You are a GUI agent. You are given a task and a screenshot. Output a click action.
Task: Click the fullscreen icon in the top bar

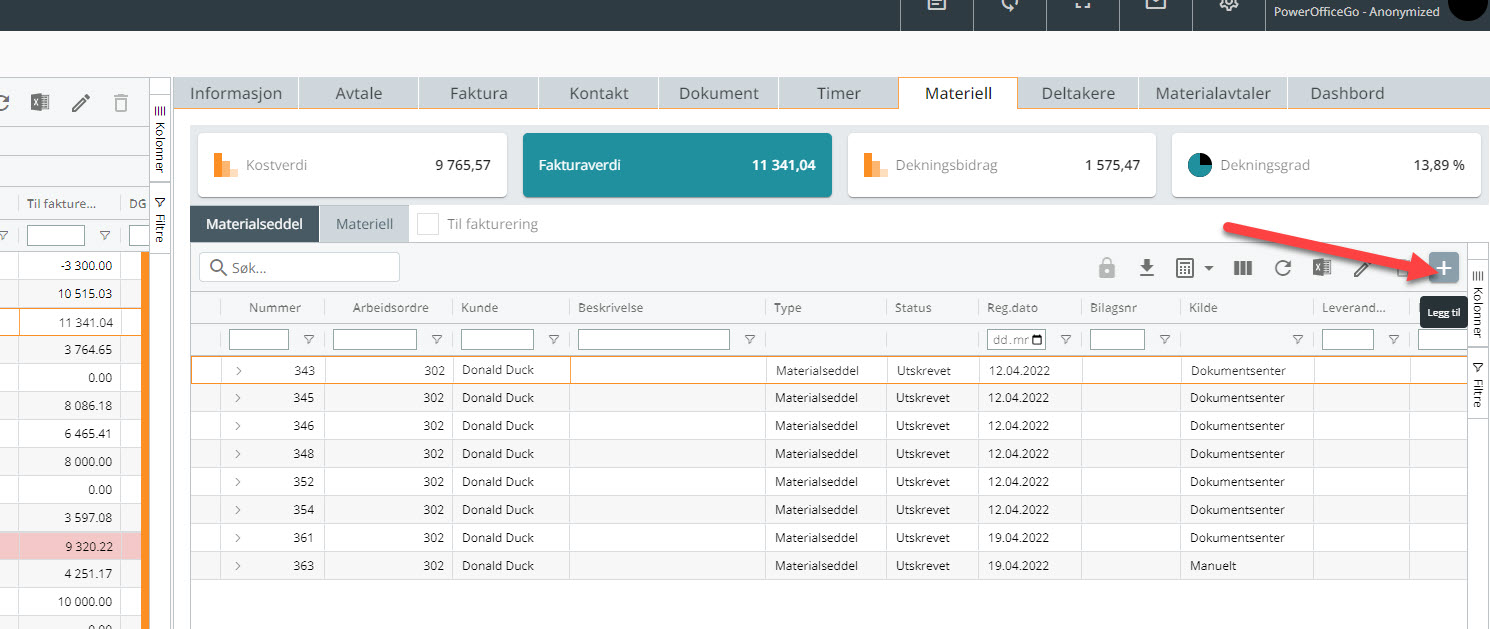(x=1083, y=6)
